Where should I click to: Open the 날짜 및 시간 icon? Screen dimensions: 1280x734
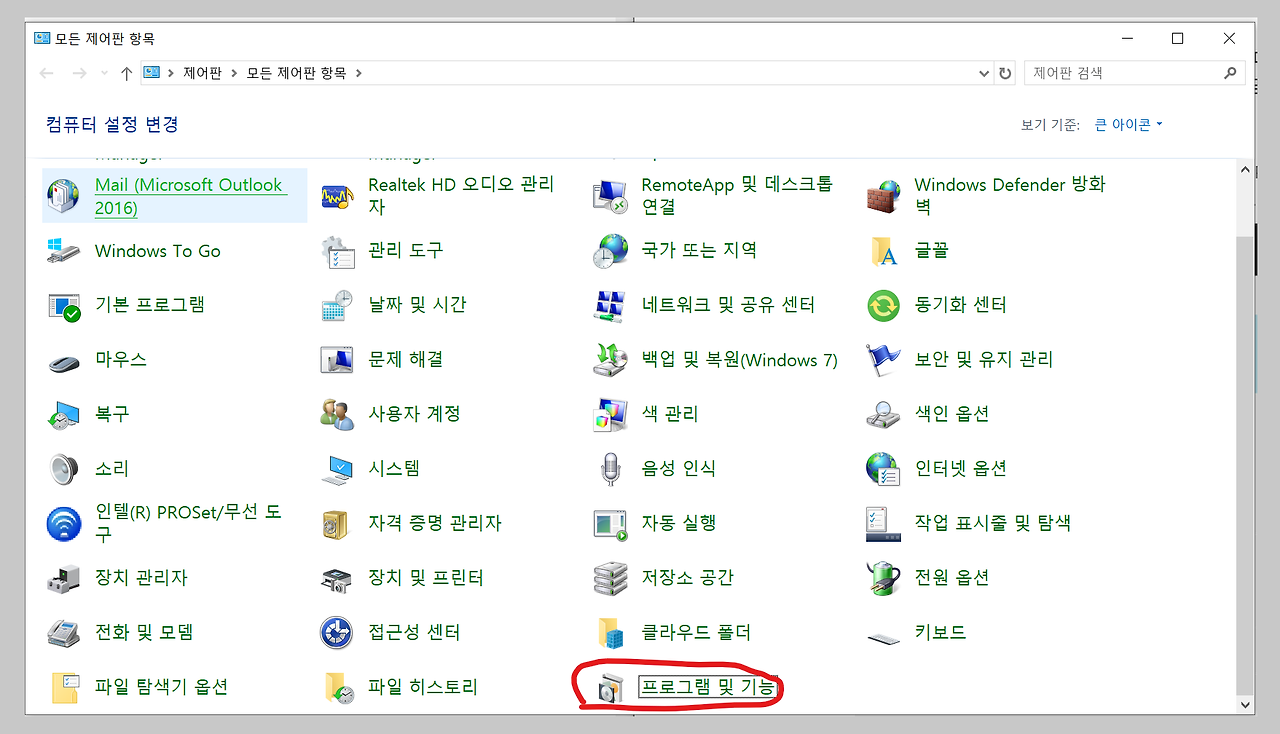[337, 305]
